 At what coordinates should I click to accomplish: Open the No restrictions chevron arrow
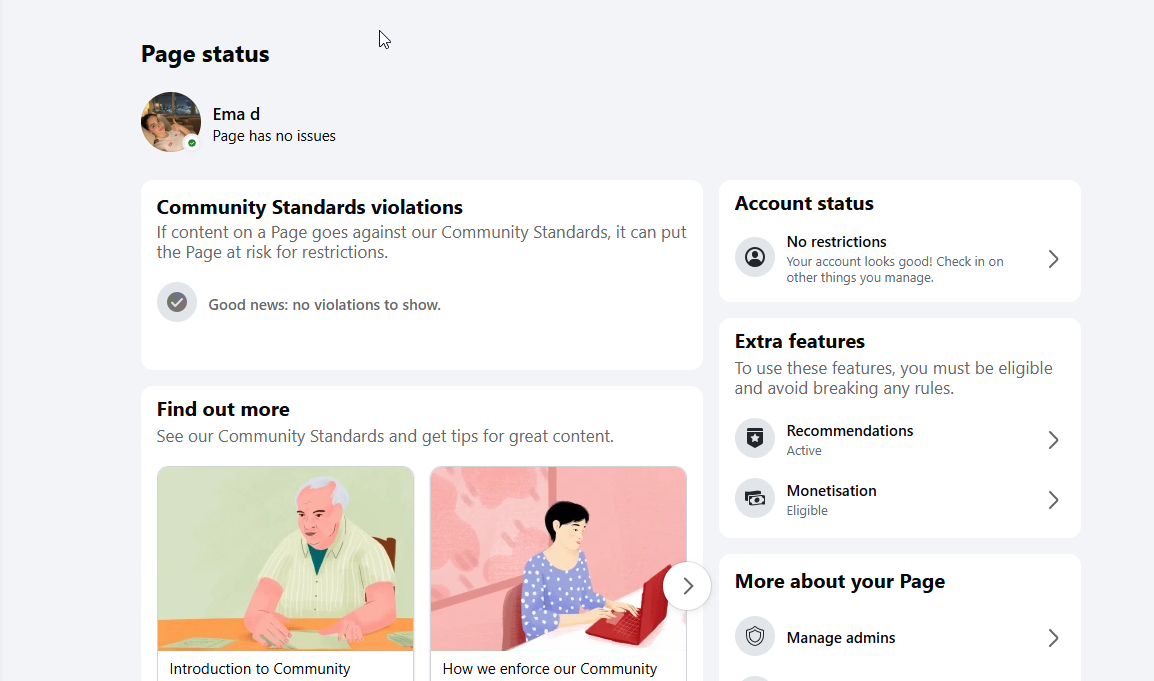tap(1053, 259)
